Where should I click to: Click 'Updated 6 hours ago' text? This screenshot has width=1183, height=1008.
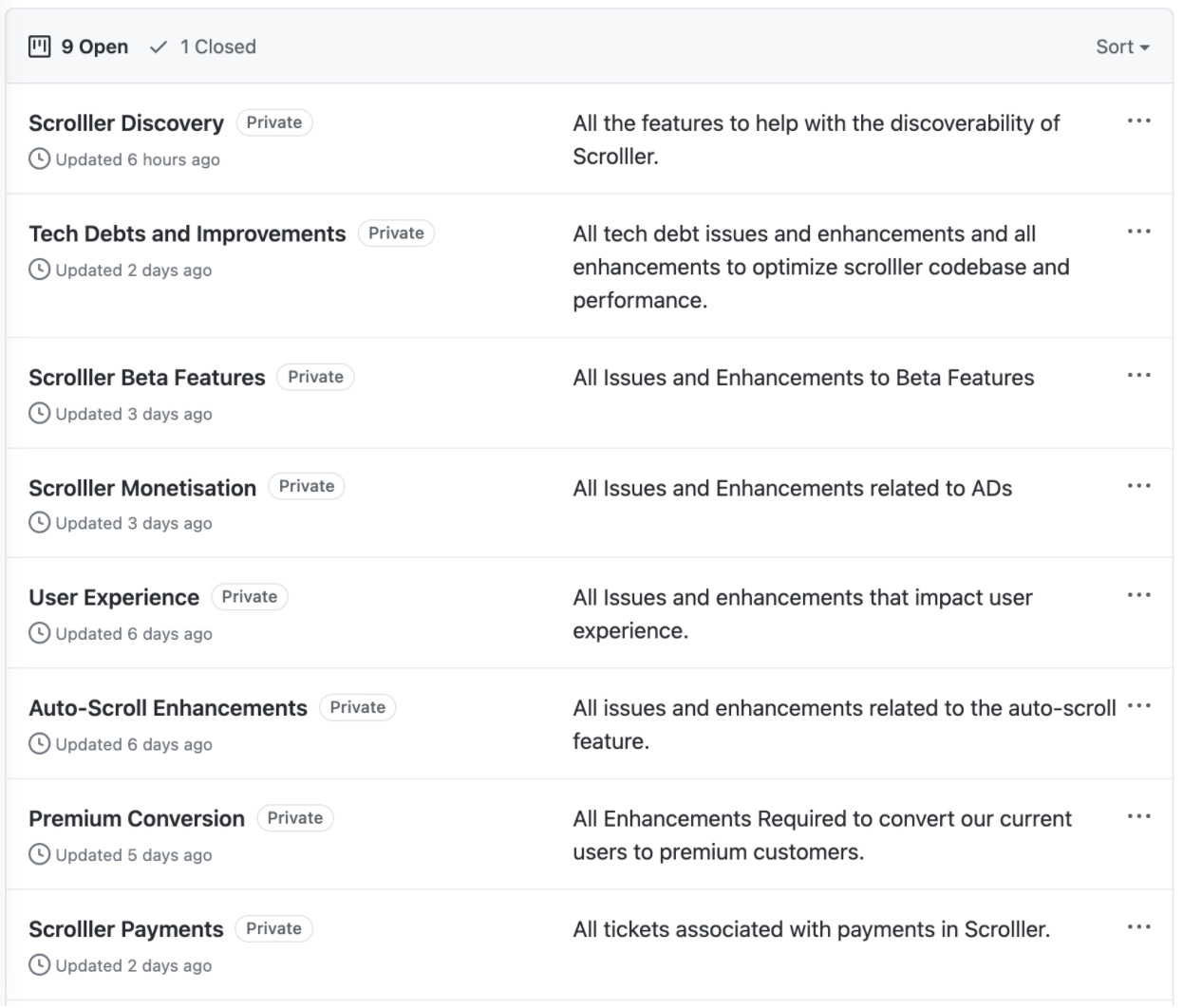point(138,159)
